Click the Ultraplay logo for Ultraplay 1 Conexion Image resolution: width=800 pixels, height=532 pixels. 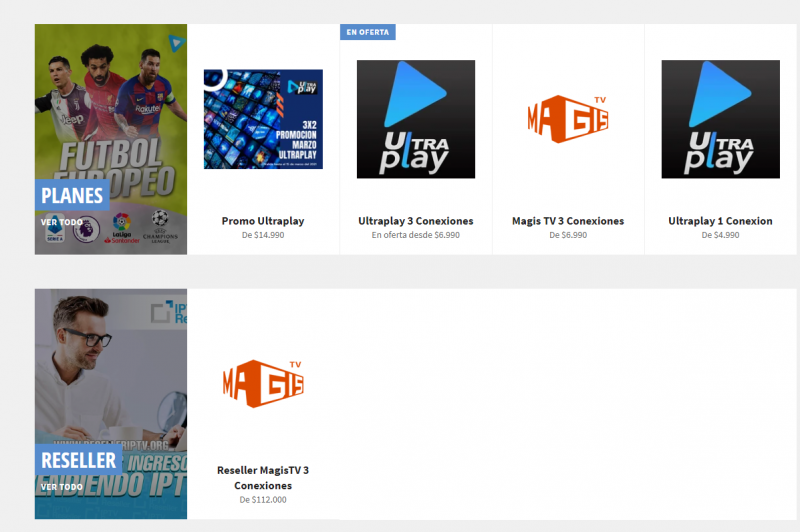[720, 119]
